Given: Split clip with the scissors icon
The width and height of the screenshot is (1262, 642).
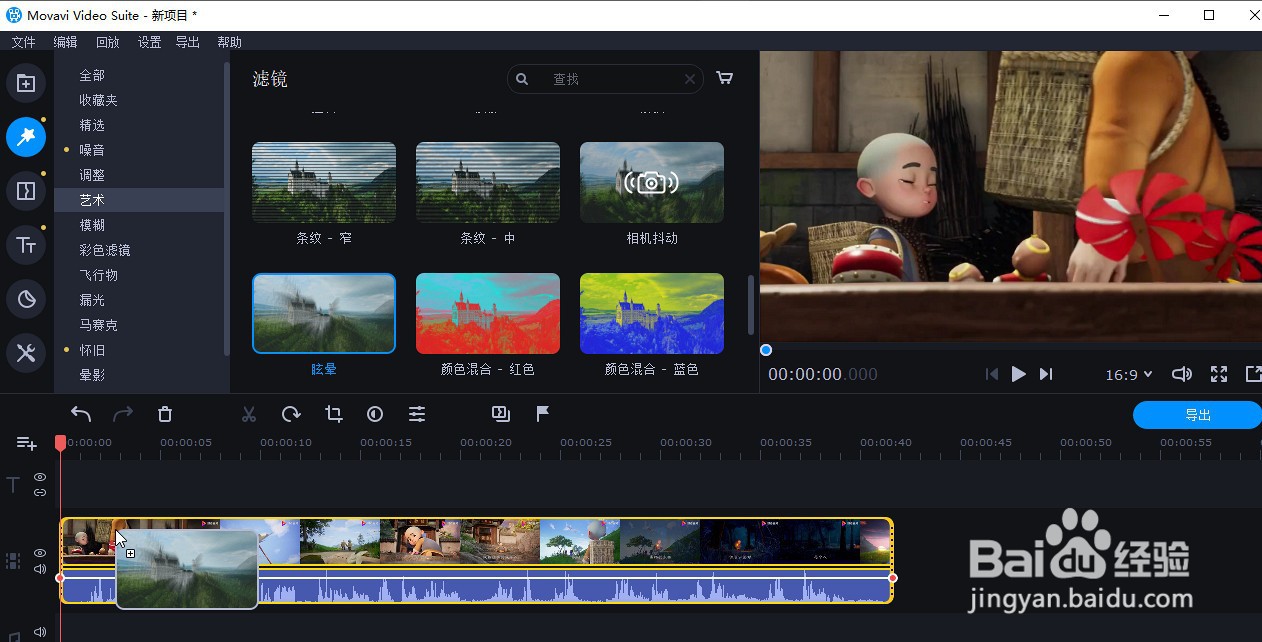Looking at the screenshot, I should pyautogui.click(x=249, y=414).
